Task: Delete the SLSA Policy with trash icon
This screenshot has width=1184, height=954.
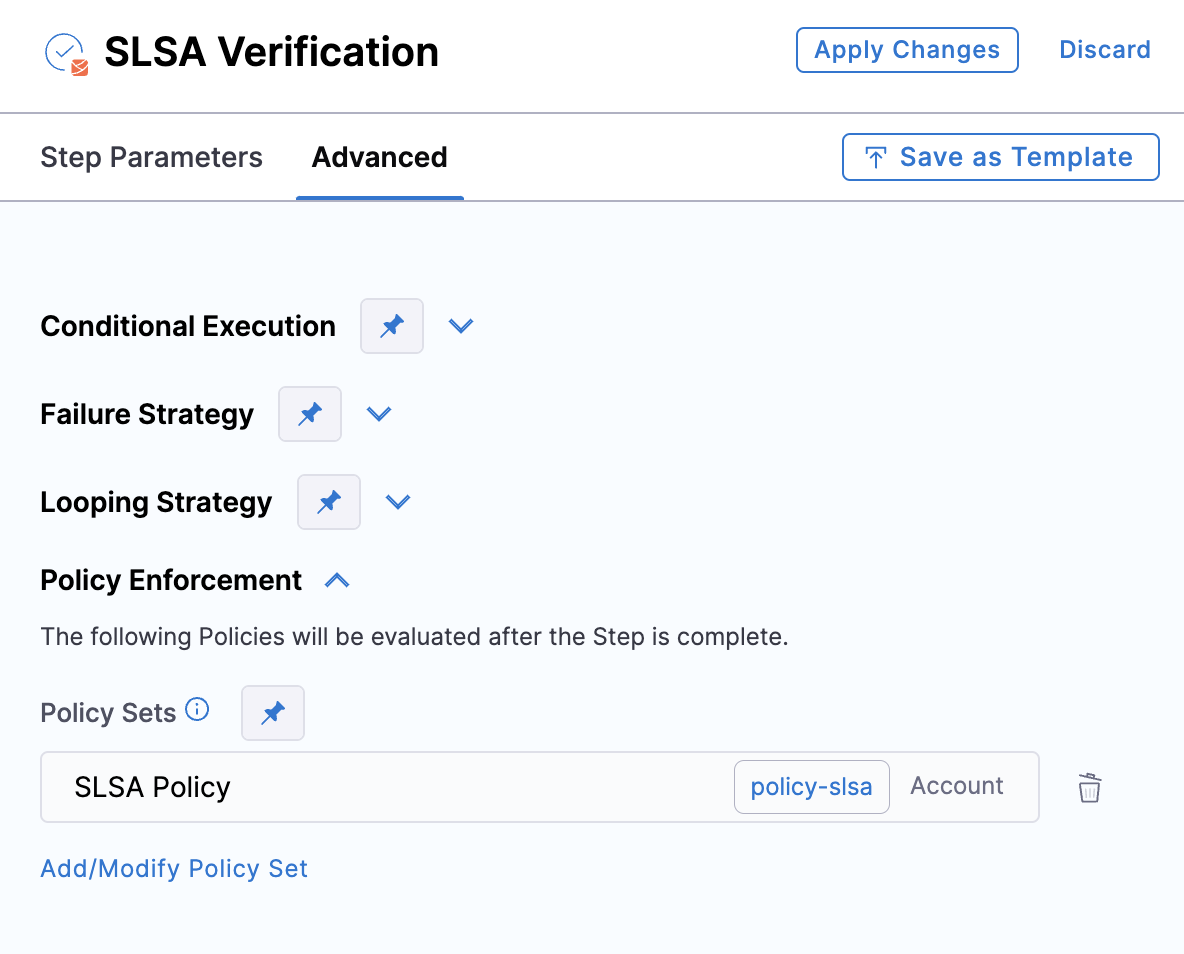Action: [1089, 788]
